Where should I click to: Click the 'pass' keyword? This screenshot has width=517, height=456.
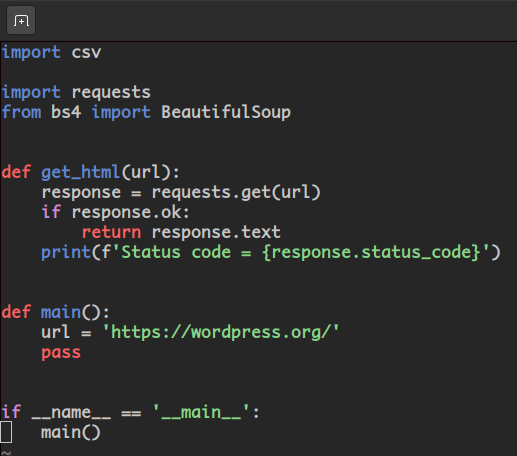(61, 353)
